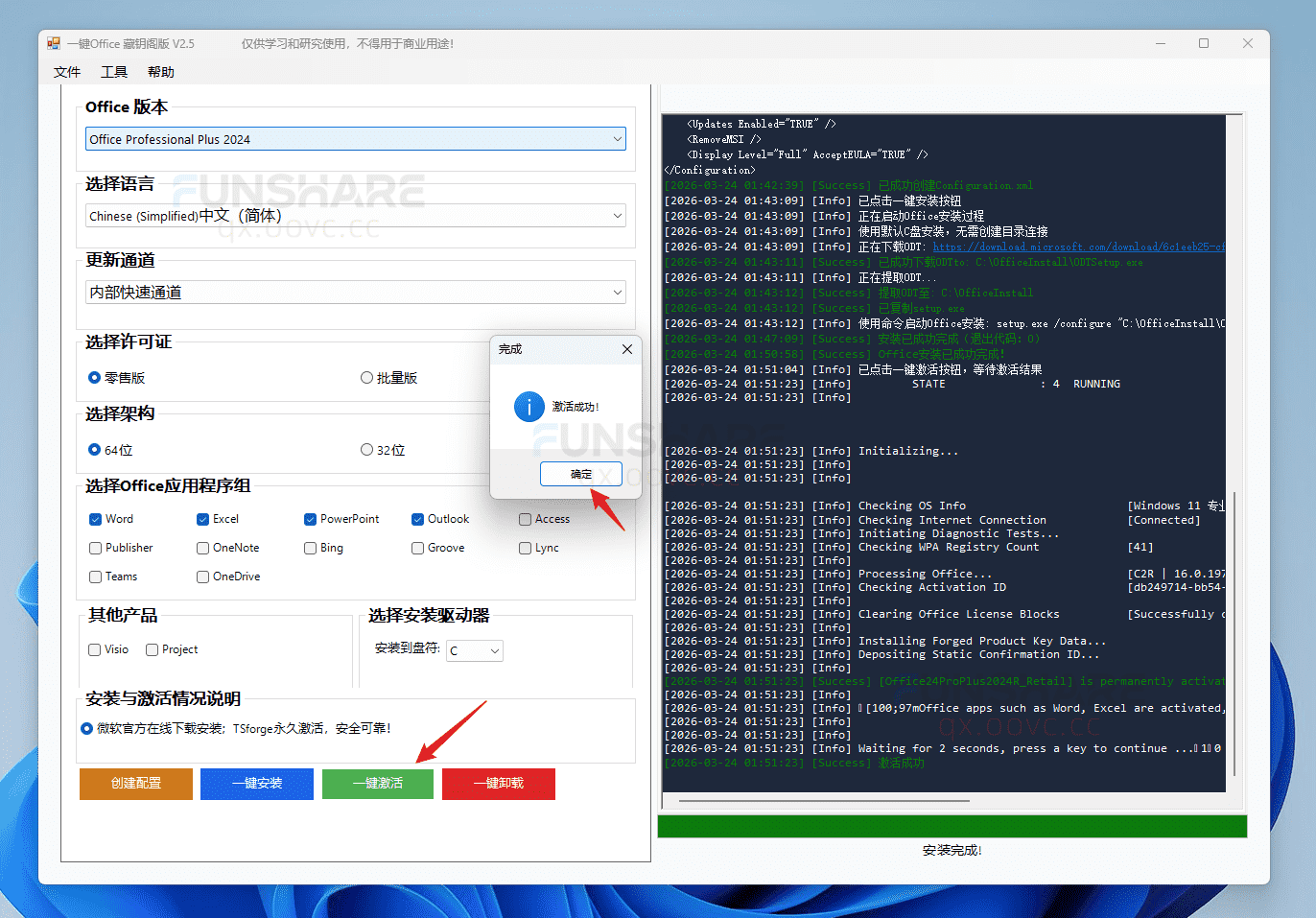Click the green installation progress bar

coord(951,825)
